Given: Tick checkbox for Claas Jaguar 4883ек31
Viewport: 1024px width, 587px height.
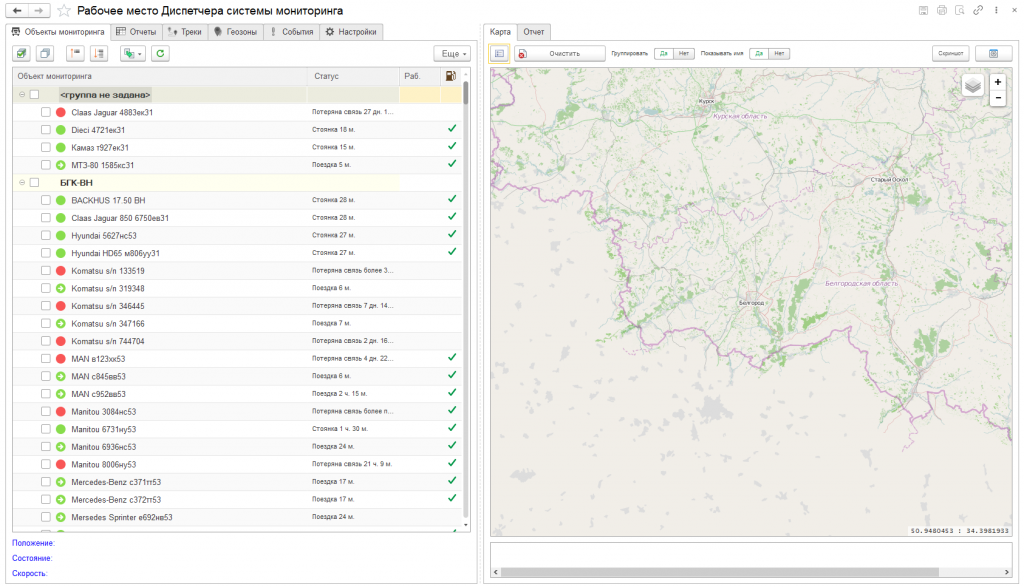Looking at the screenshot, I should pyautogui.click(x=45, y=112).
